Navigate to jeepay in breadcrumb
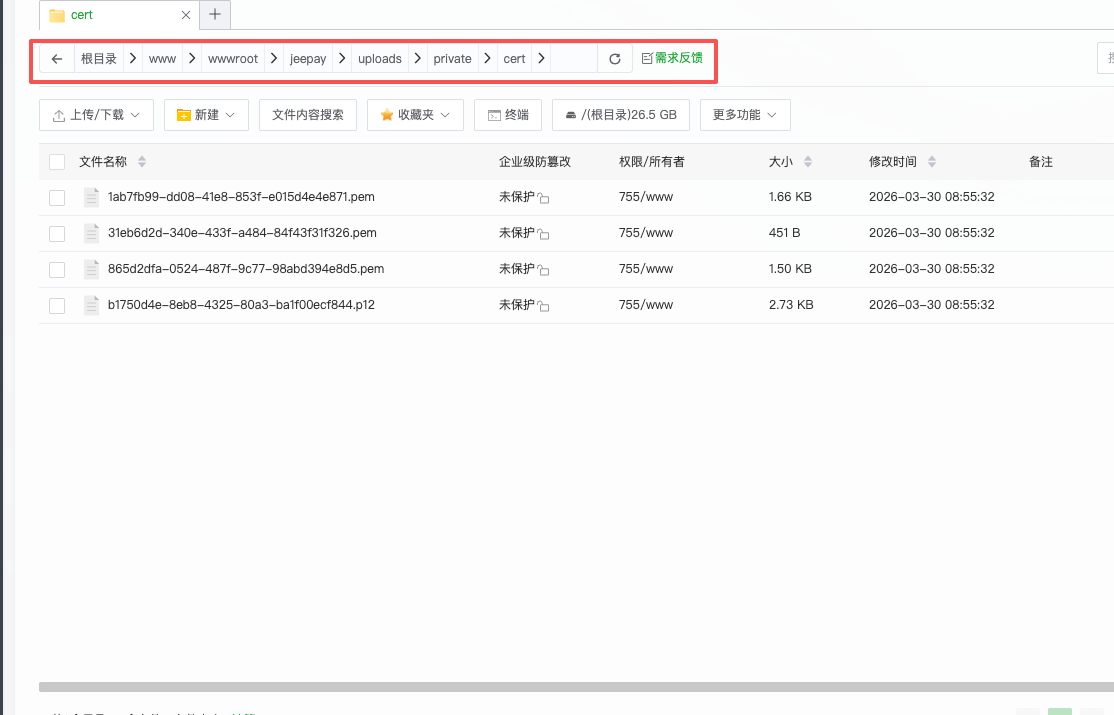The height and width of the screenshot is (715, 1114). point(308,59)
